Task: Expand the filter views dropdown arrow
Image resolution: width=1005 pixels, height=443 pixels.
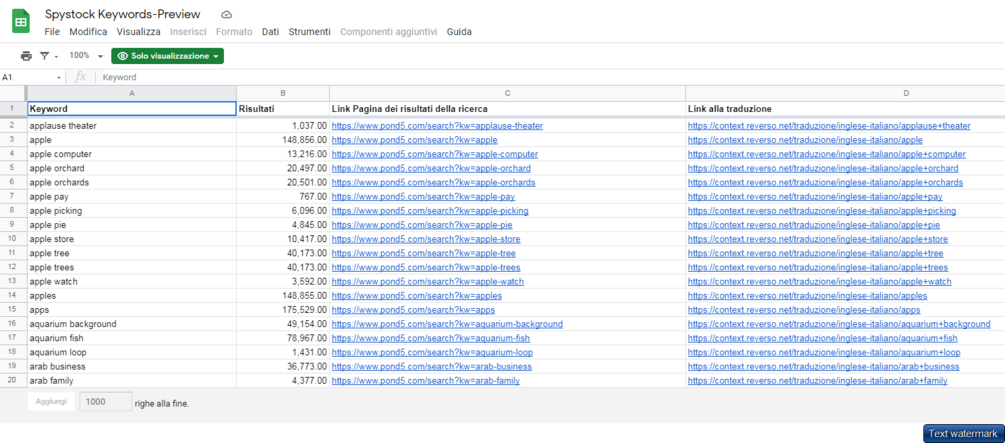Action: click(56, 56)
